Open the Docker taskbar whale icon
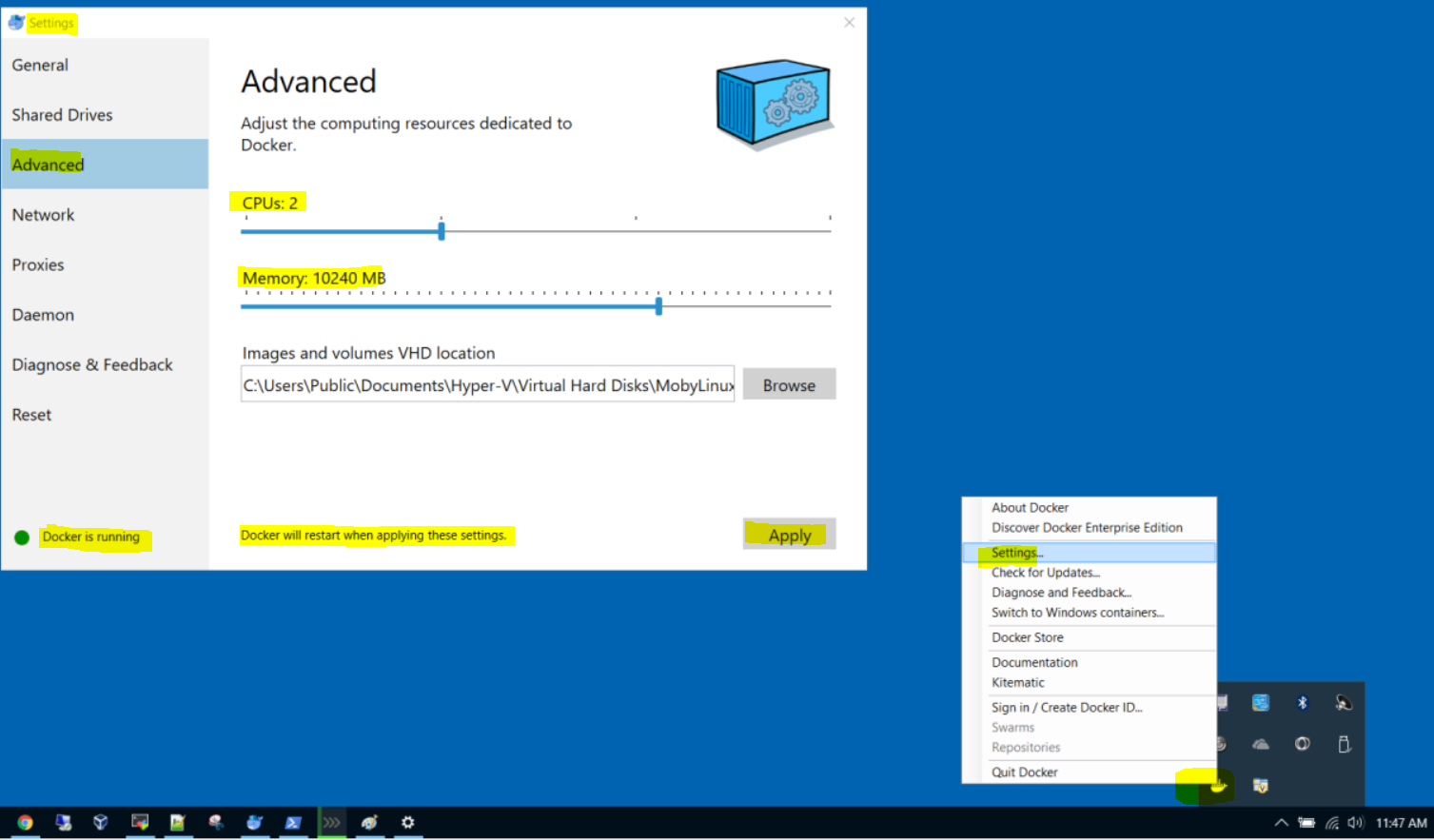 [x=254, y=822]
